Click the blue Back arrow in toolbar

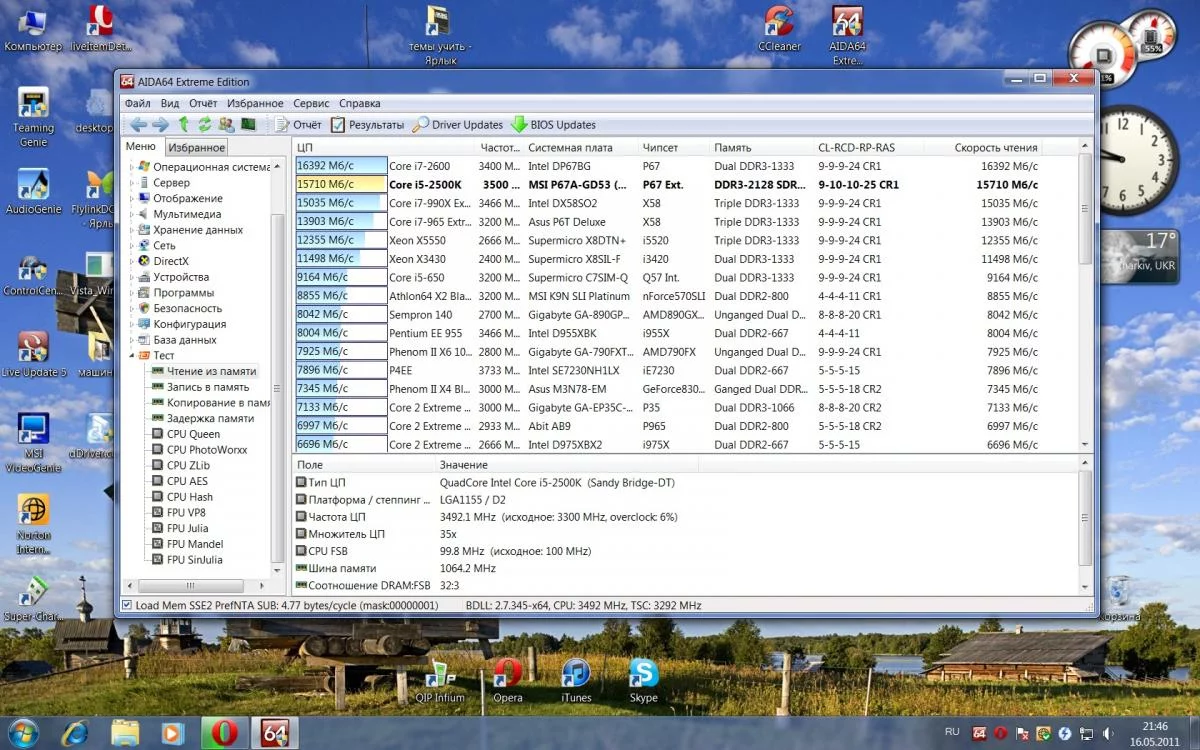tap(138, 124)
